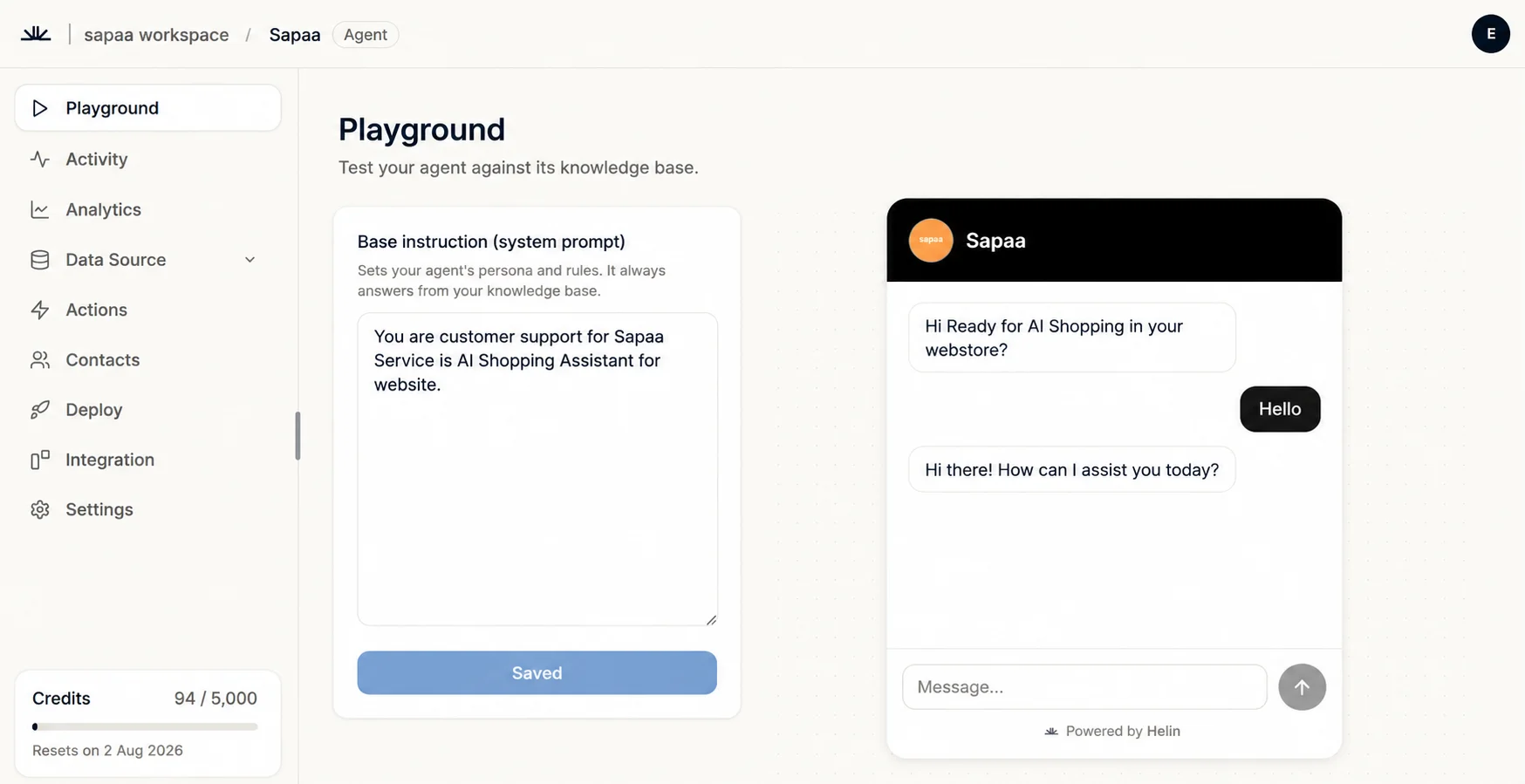
Task: Click the Data Source database icon
Action: (x=40, y=260)
